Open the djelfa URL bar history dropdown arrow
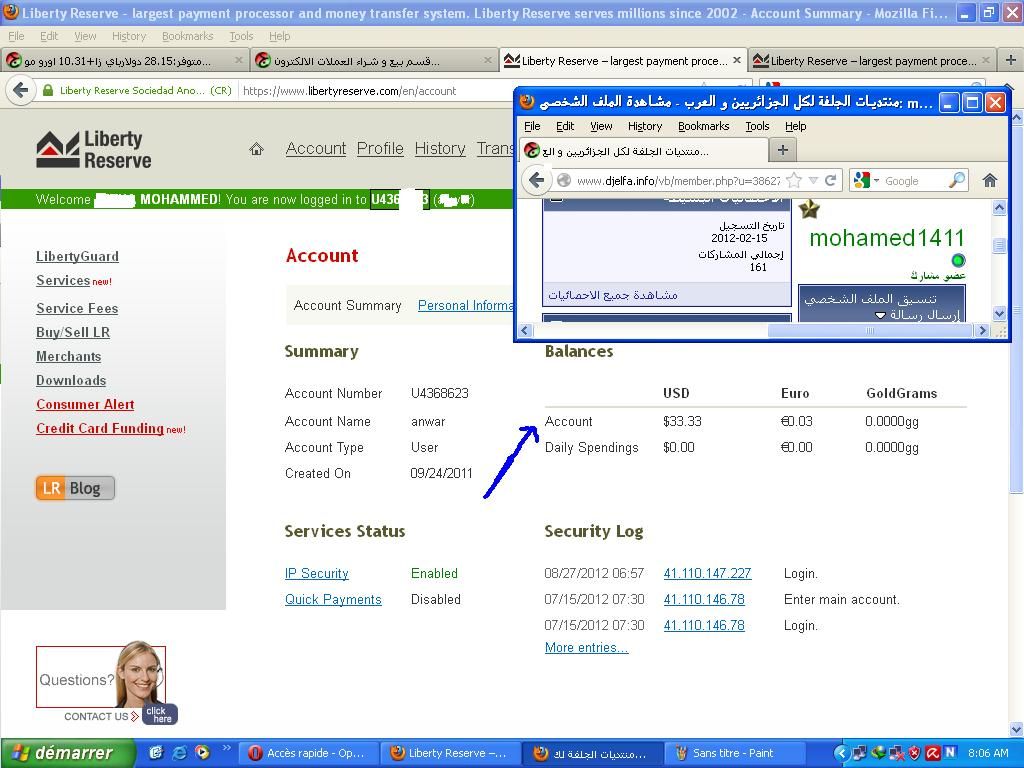The image size is (1024, 768). click(x=813, y=180)
